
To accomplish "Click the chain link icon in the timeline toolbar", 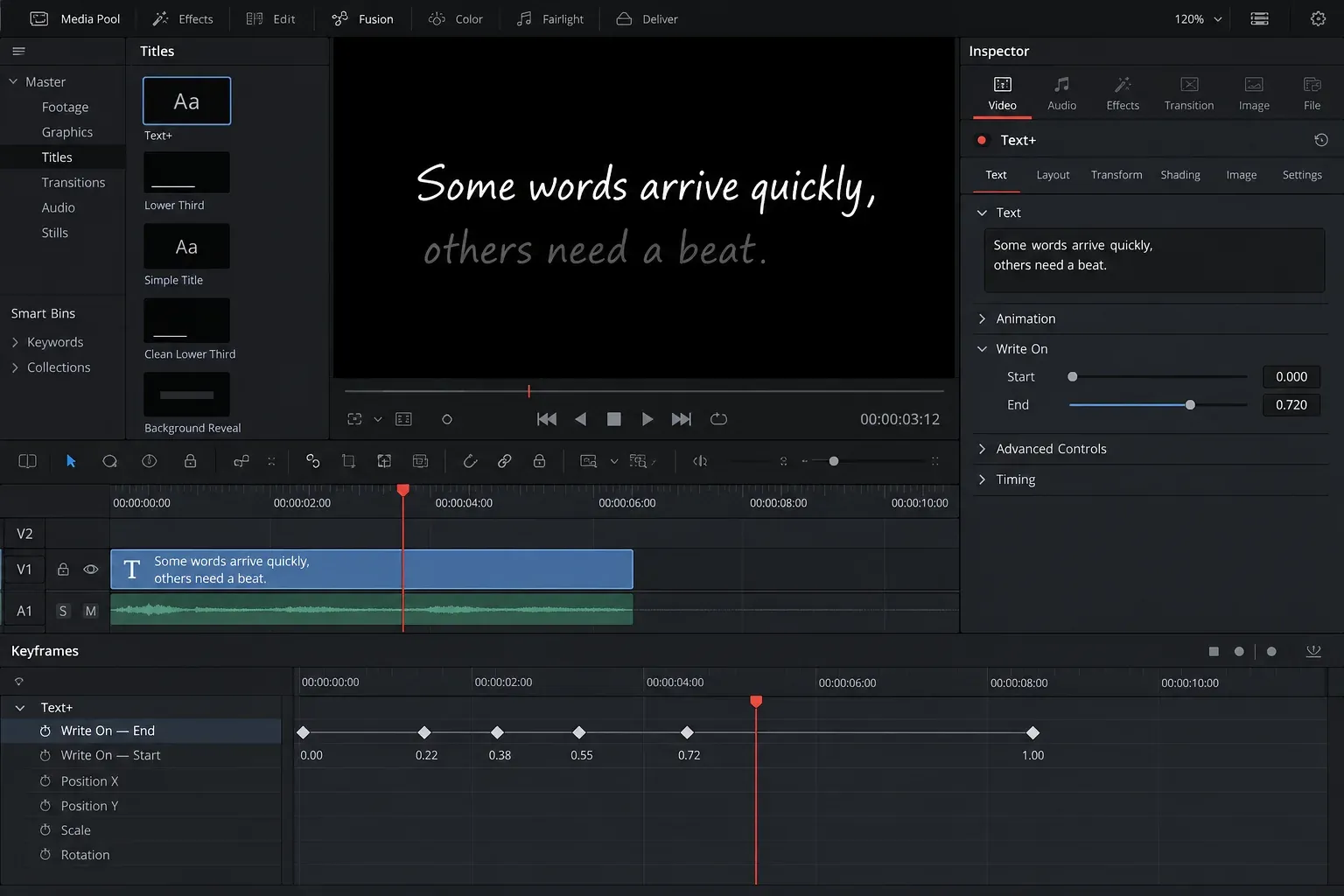I will pos(504,461).
